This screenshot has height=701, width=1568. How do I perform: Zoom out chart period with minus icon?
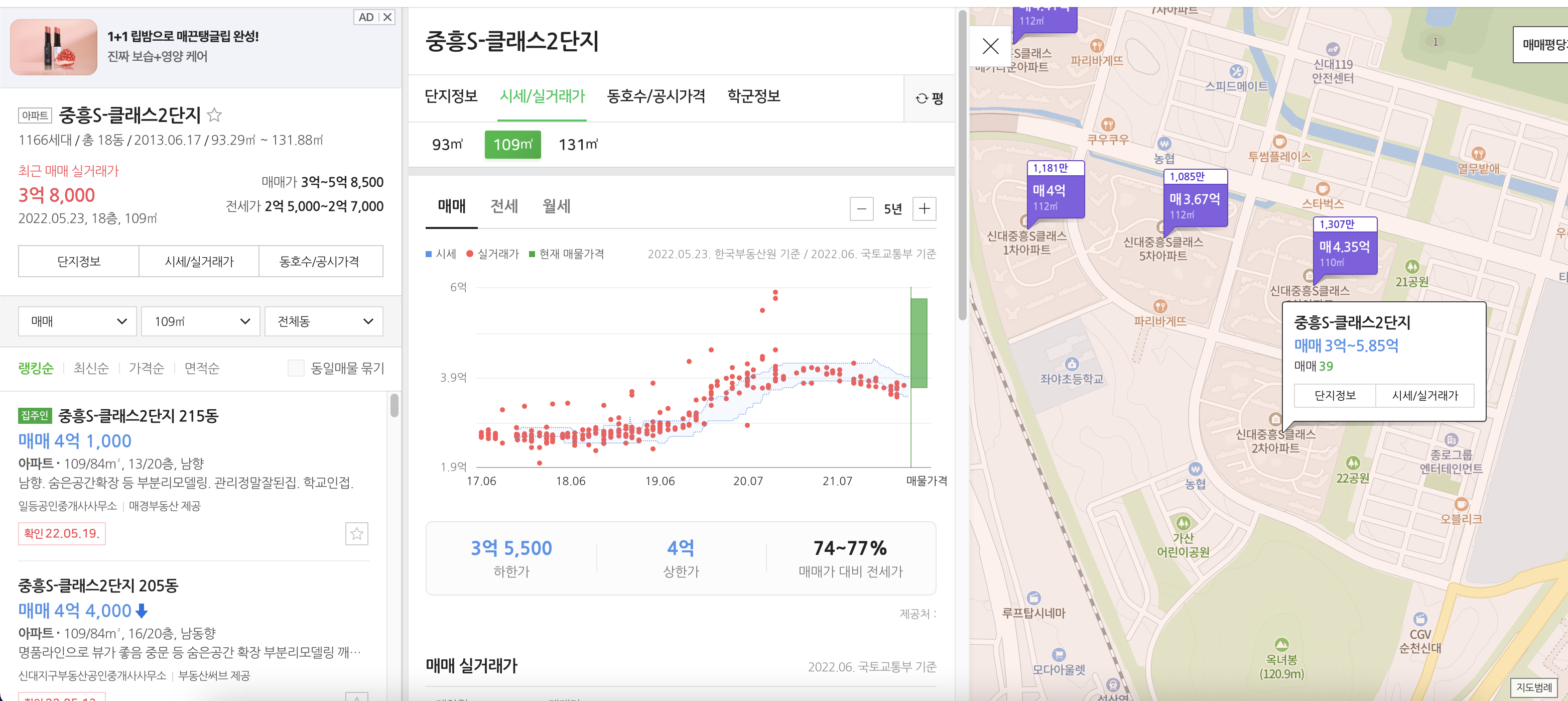[x=861, y=209]
